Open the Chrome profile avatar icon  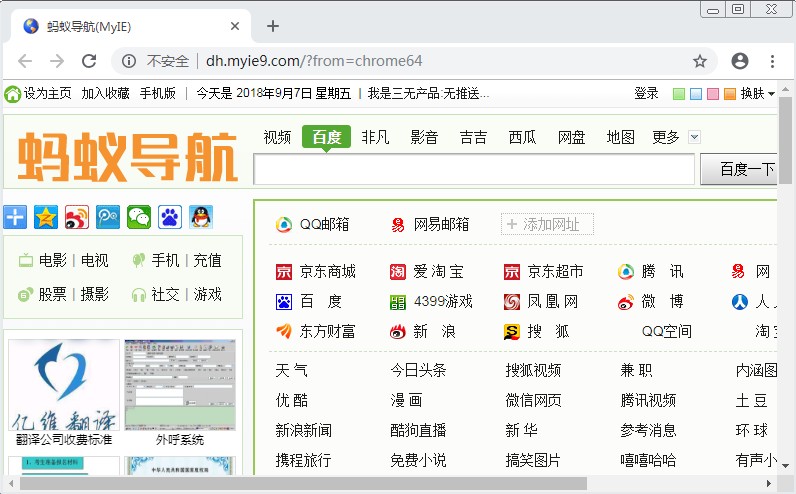pos(740,61)
